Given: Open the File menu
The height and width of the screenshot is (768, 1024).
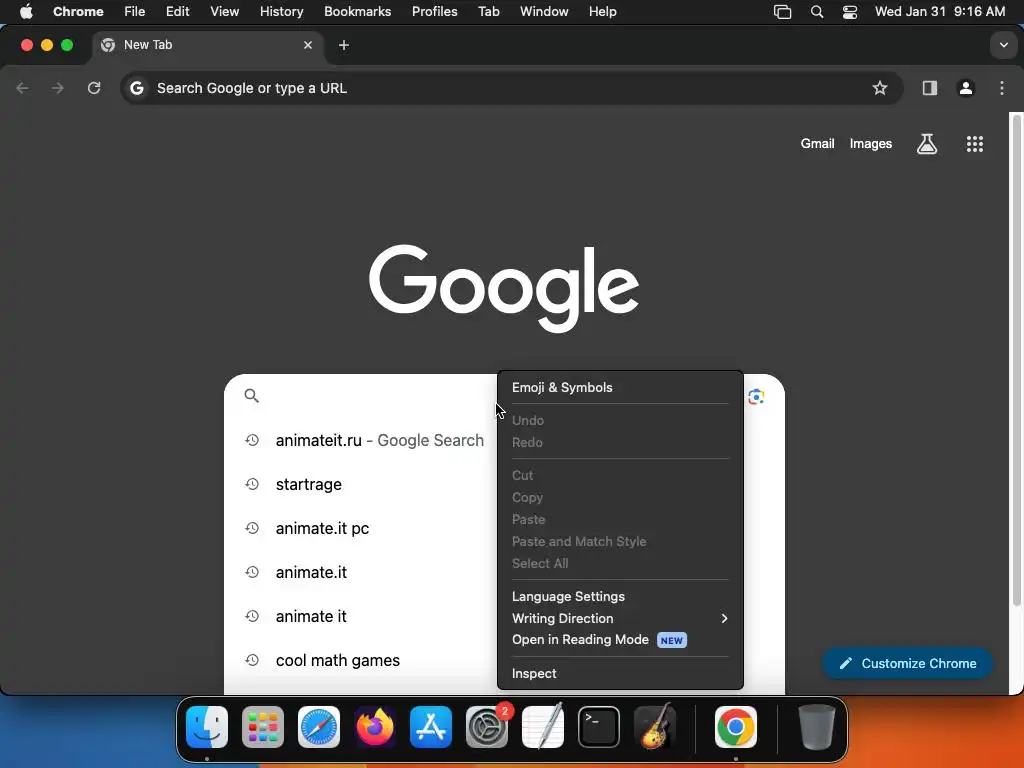Looking at the screenshot, I should [135, 12].
